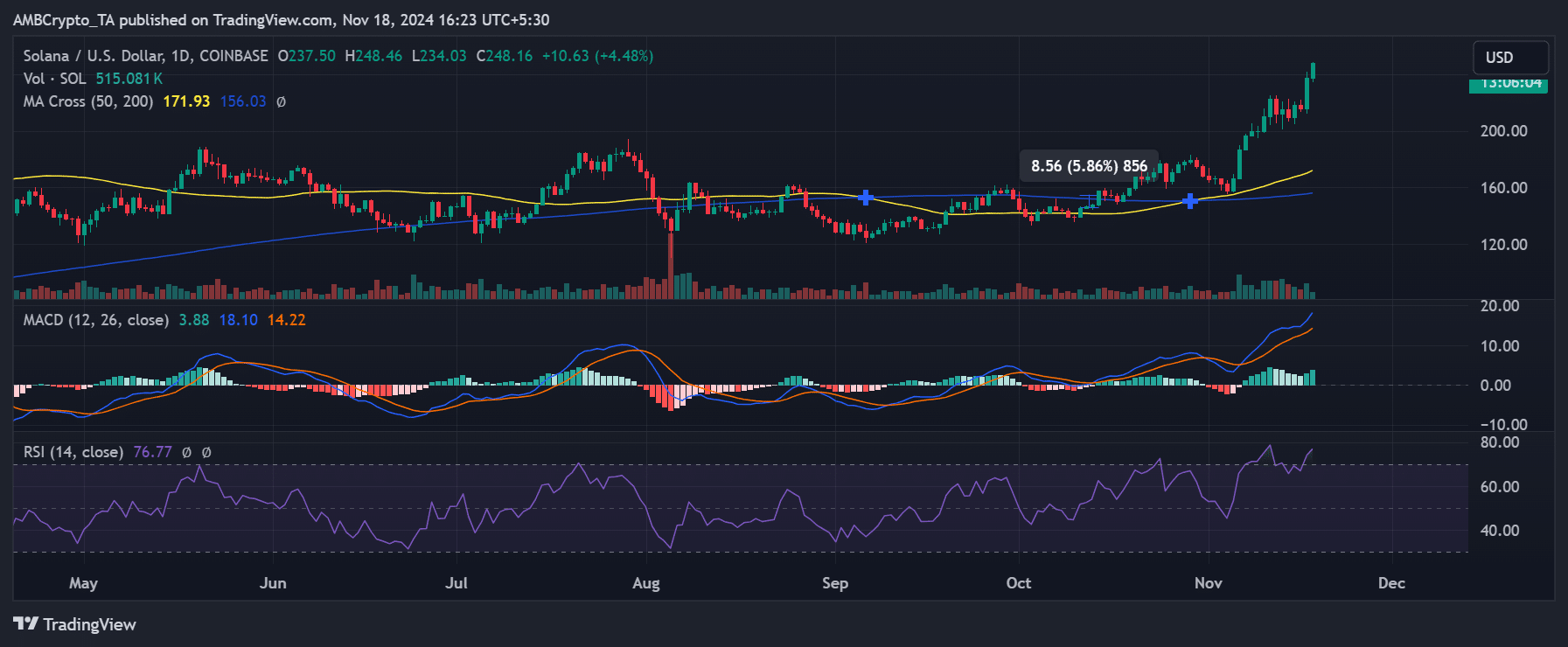Click the blue MA cross marker near Nov
The image size is (1568, 647).
click(1190, 201)
